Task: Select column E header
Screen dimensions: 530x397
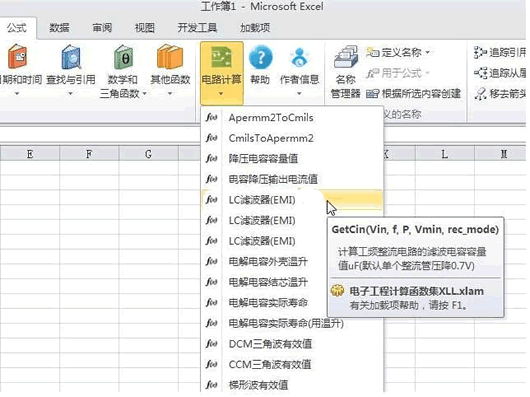Action: pos(30,154)
